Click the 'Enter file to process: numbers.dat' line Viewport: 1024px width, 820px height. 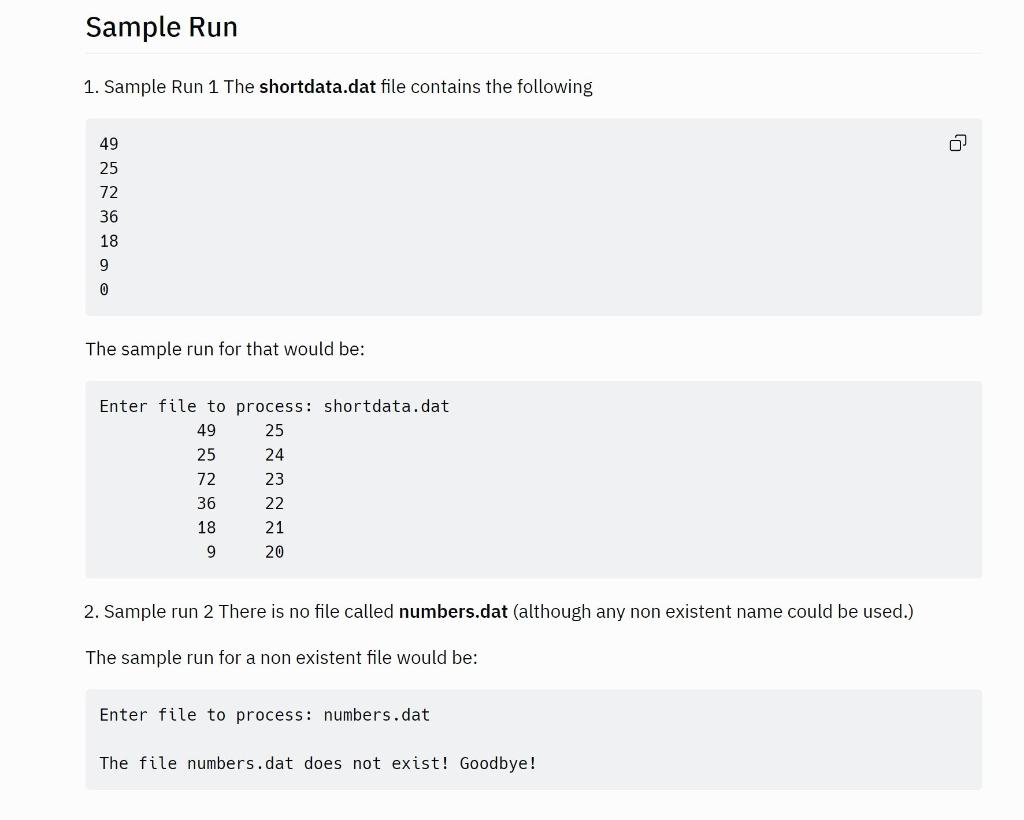click(x=264, y=715)
